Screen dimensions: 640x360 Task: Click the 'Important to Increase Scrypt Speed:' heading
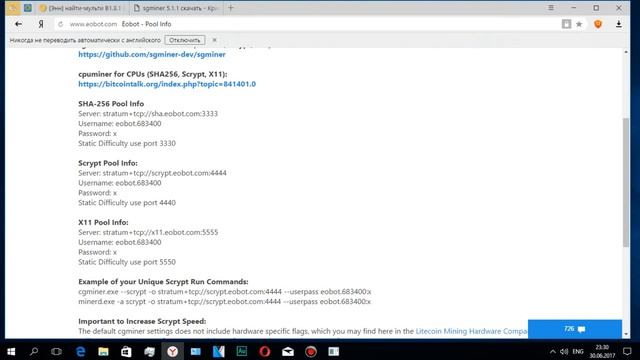click(x=142, y=321)
